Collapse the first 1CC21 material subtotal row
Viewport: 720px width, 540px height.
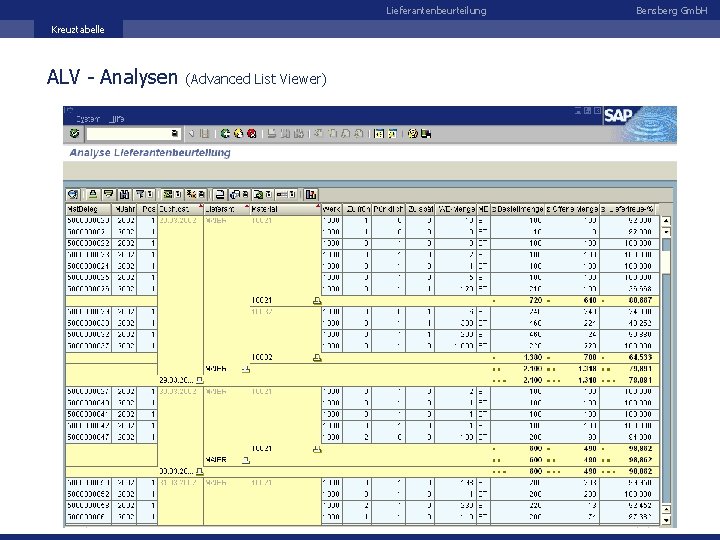[x=317, y=301]
